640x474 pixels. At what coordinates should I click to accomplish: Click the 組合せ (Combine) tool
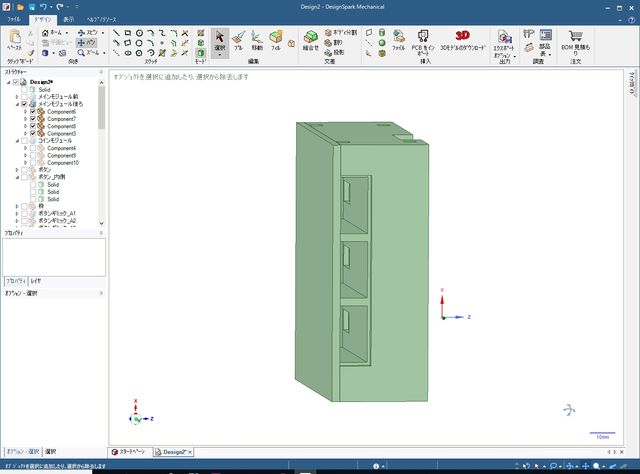click(311, 41)
